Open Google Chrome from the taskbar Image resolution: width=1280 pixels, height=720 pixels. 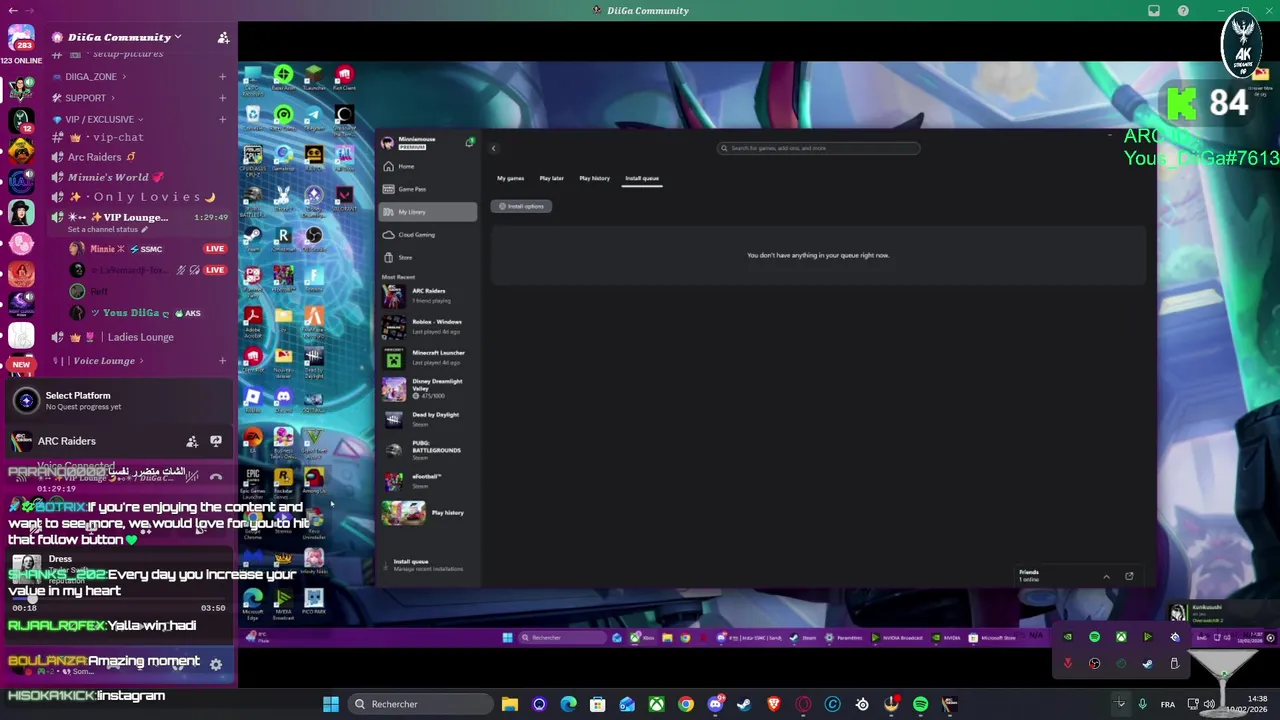686,704
